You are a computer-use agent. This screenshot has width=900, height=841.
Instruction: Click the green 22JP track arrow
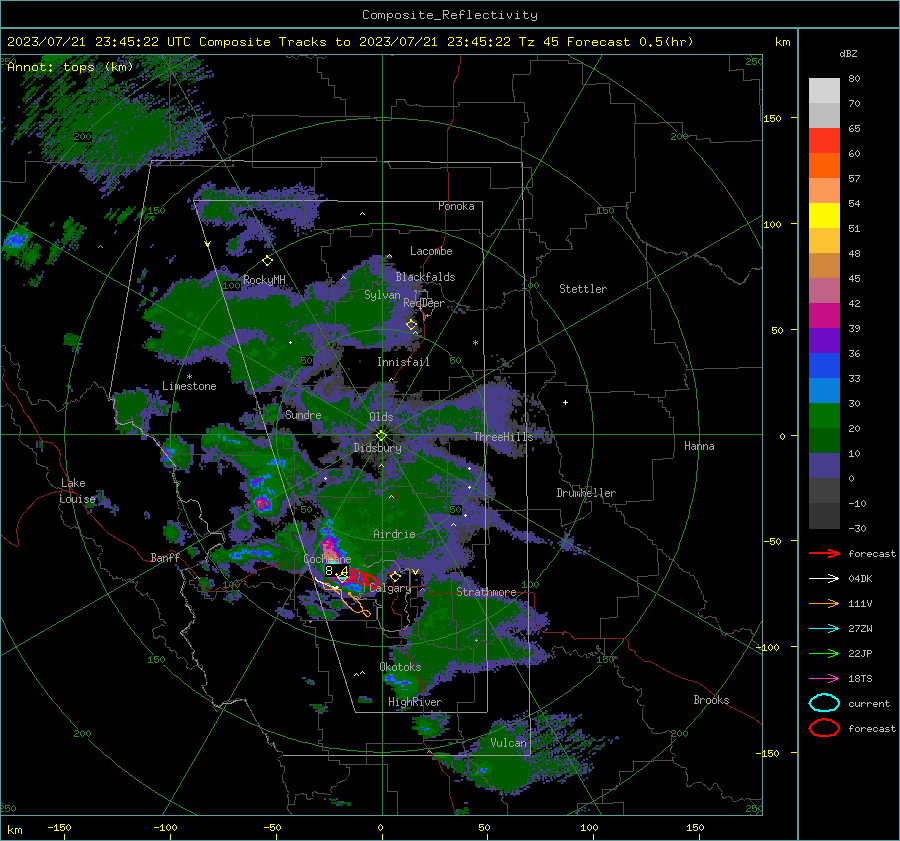coord(824,653)
